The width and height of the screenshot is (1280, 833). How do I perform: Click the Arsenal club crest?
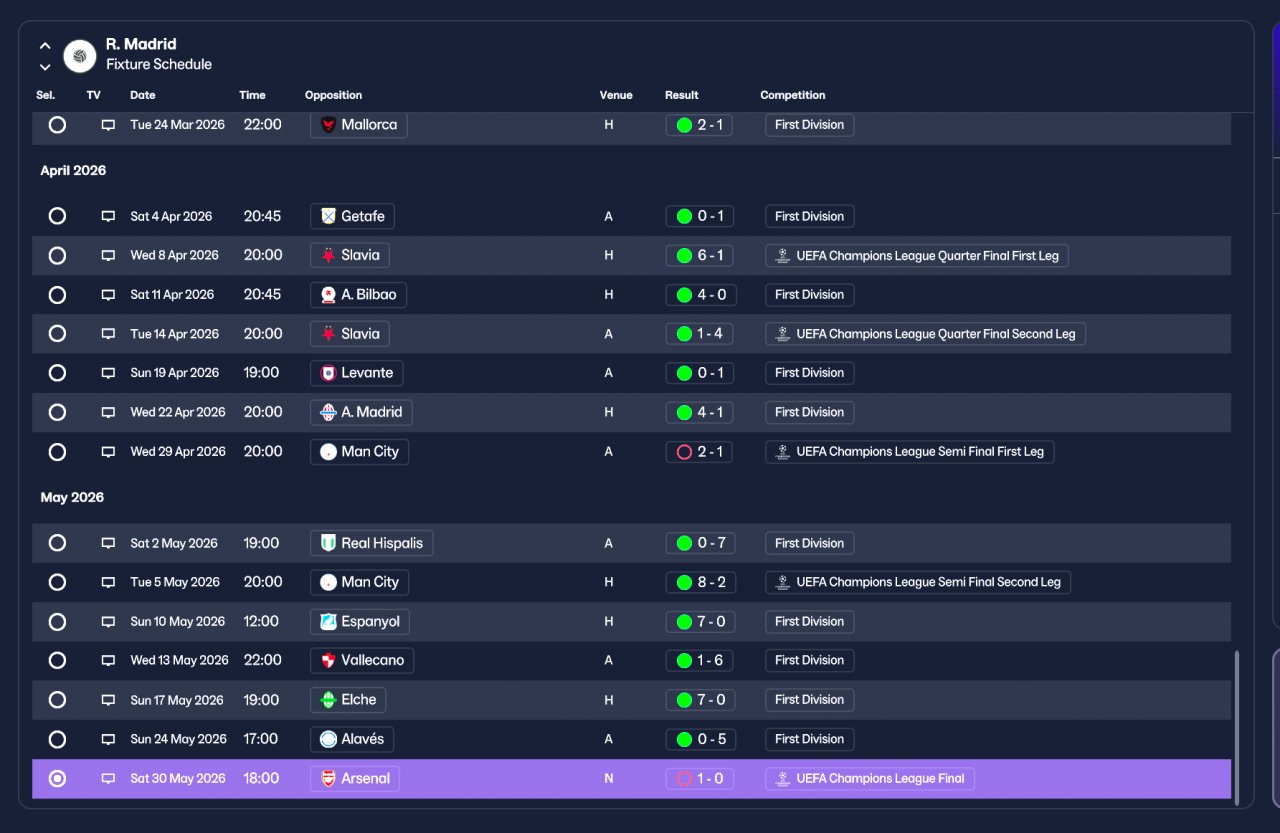pos(329,779)
